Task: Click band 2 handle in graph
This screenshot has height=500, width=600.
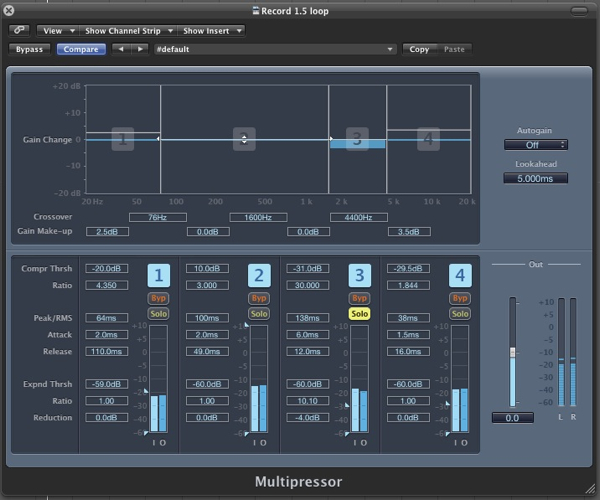Action: [x=244, y=139]
